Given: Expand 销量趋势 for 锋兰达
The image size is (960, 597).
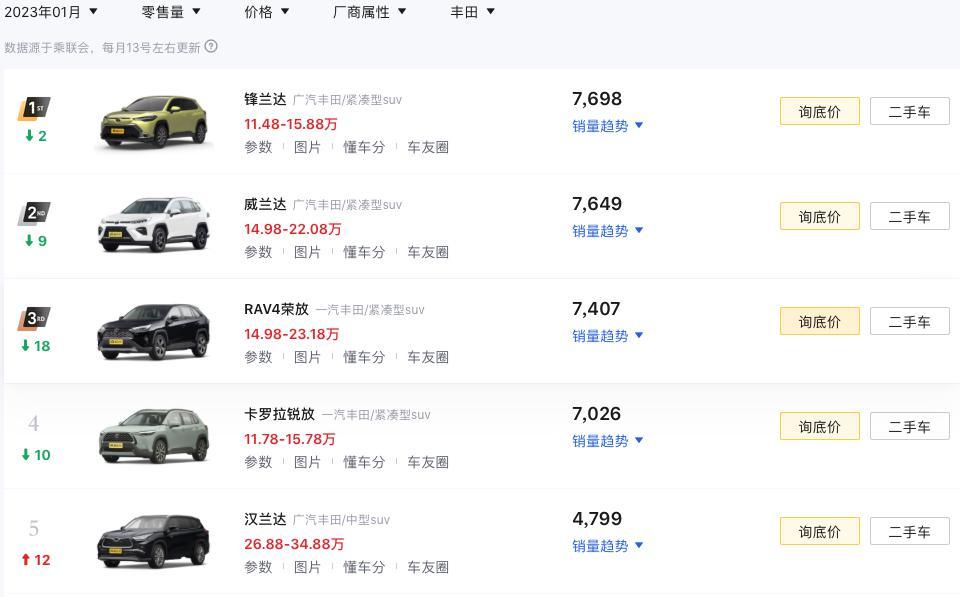Looking at the screenshot, I should (x=607, y=126).
